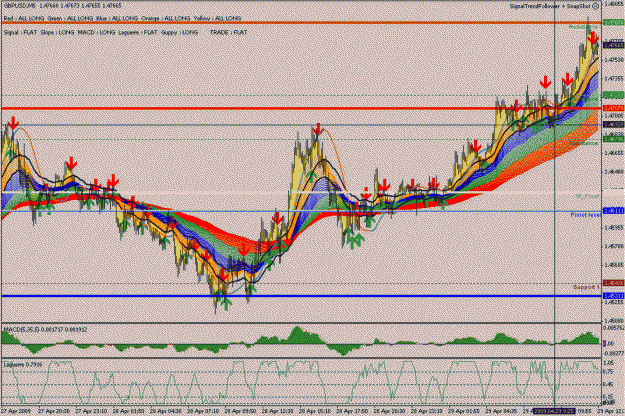Click the GBPUSD,M5 symbol title
The height and width of the screenshot is (416, 625).
coord(20,6)
